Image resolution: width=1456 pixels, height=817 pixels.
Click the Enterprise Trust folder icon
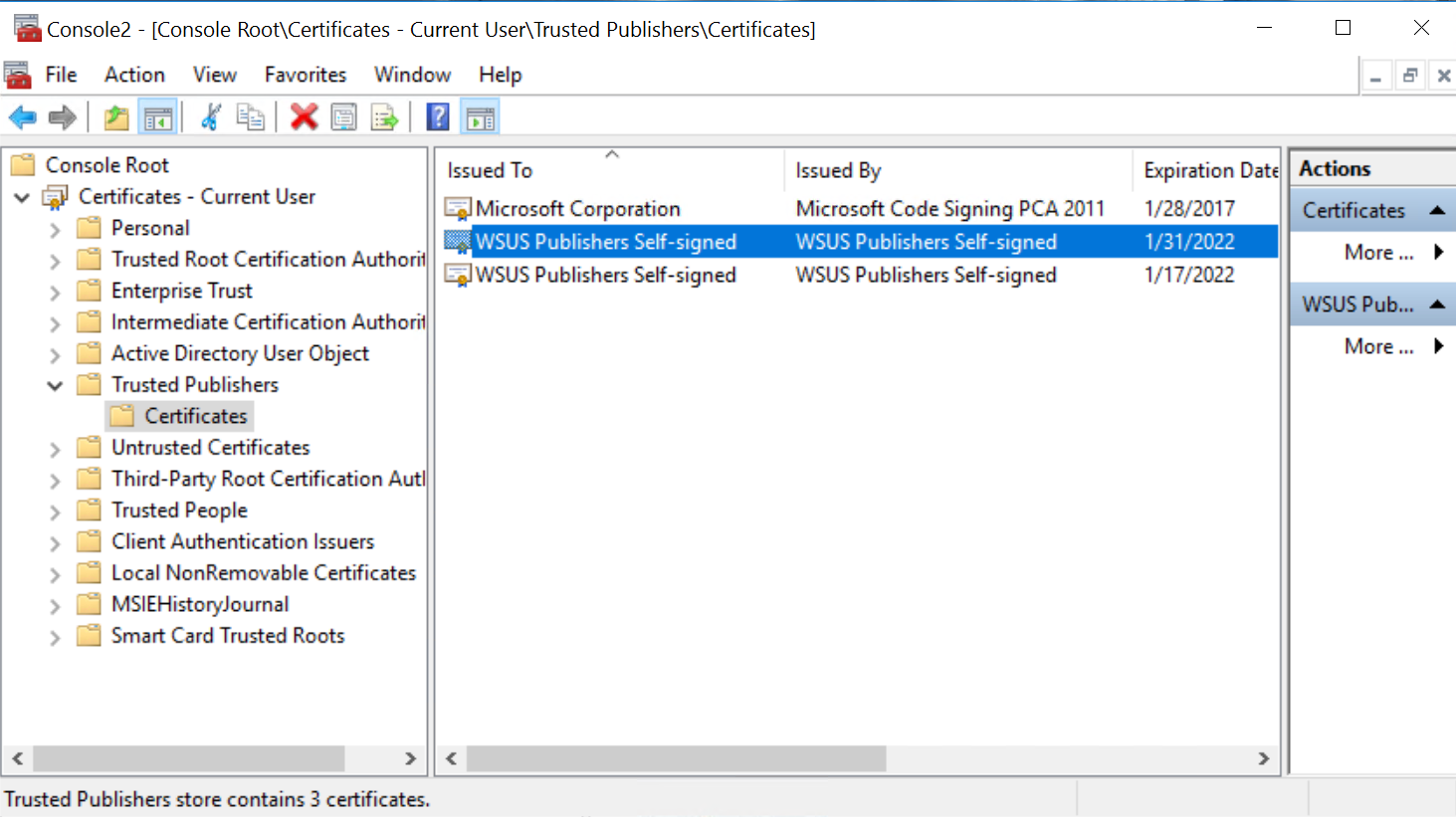(x=89, y=291)
